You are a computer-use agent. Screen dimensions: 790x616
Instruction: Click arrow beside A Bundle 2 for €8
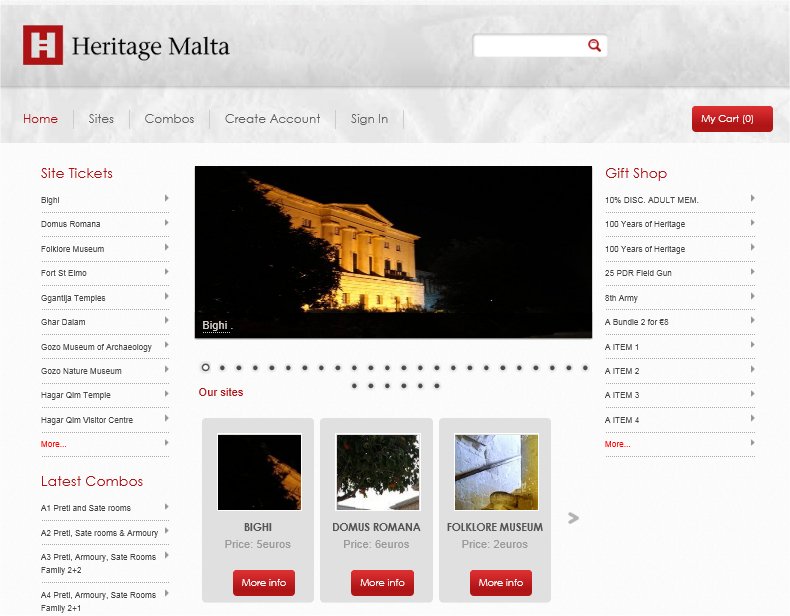(x=752, y=320)
